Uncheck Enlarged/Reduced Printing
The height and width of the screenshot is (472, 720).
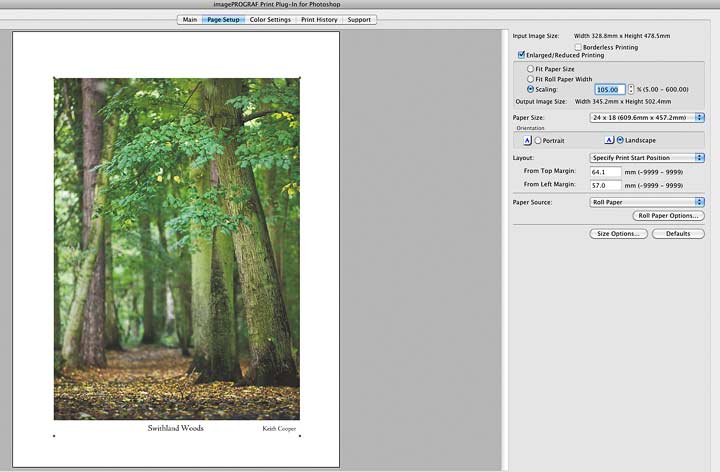coord(521,55)
